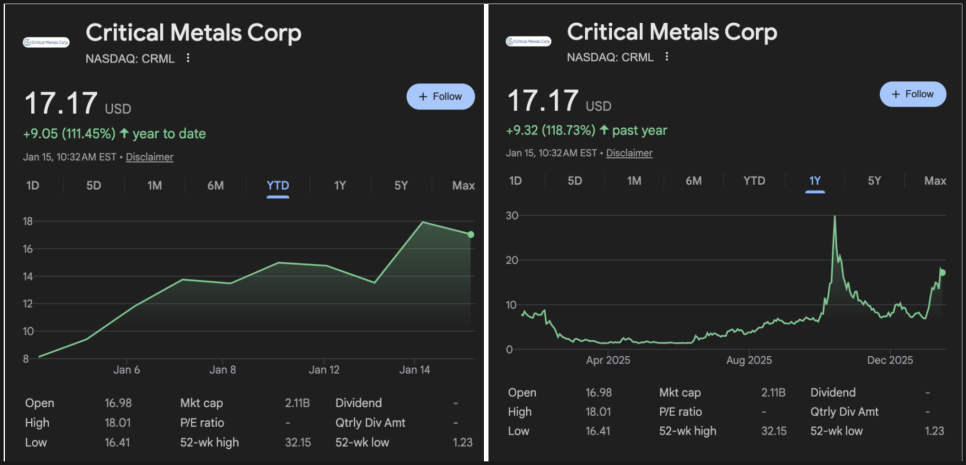Open the three-dot menu in the year-to-date panel
Image resolution: width=966 pixels, height=465 pixels.
click(187, 58)
